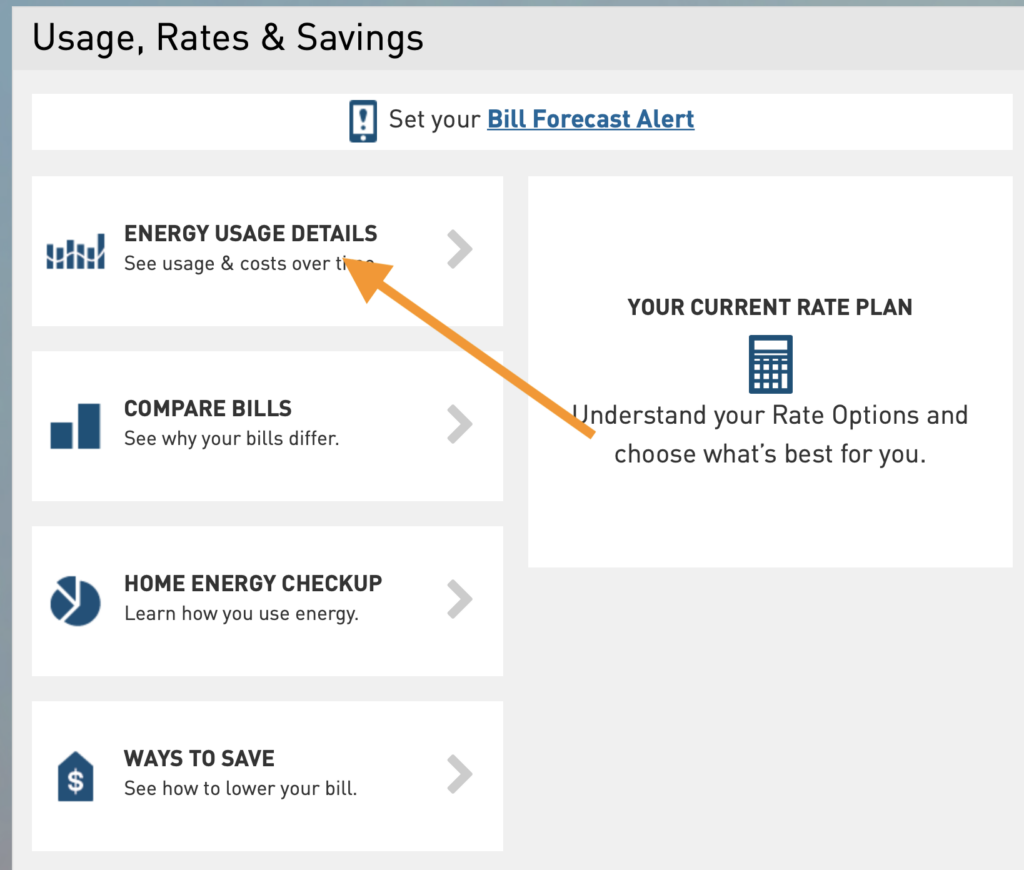Click the Compare Bills two-bar icon

tap(75, 426)
